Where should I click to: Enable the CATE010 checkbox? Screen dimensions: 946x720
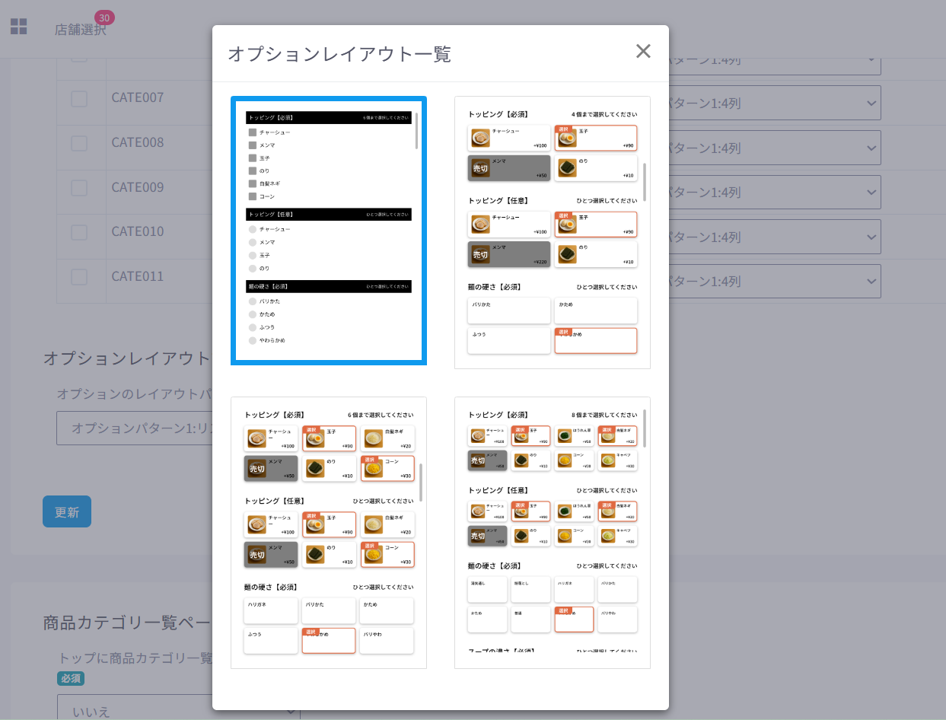coord(79,233)
